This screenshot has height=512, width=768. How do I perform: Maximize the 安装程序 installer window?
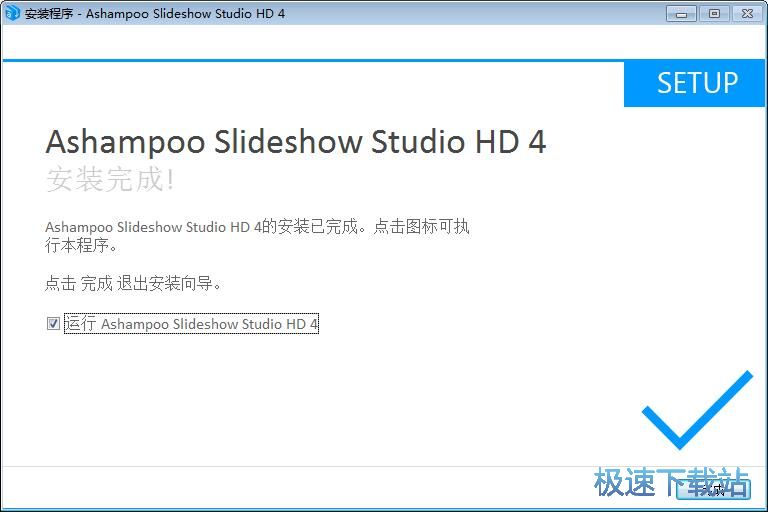[714, 14]
